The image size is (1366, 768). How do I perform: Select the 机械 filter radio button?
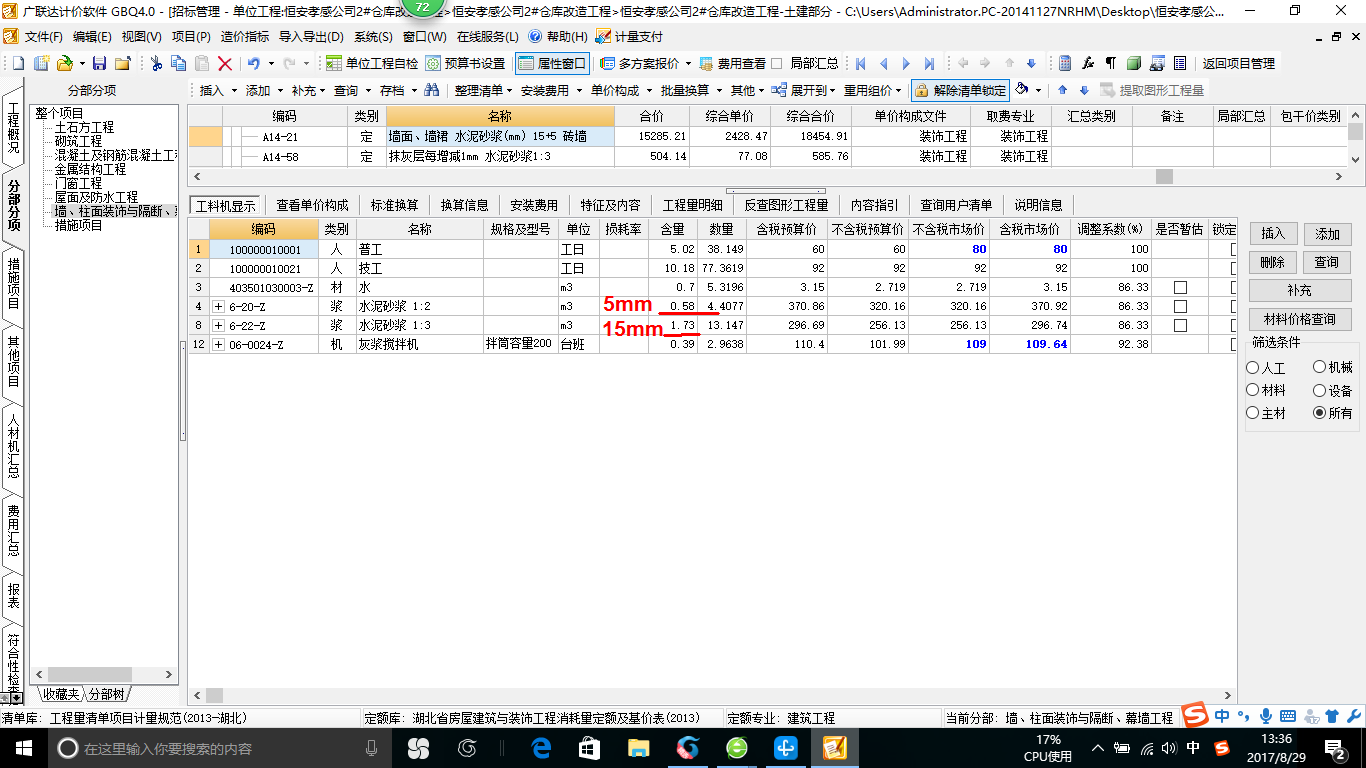point(1319,368)
